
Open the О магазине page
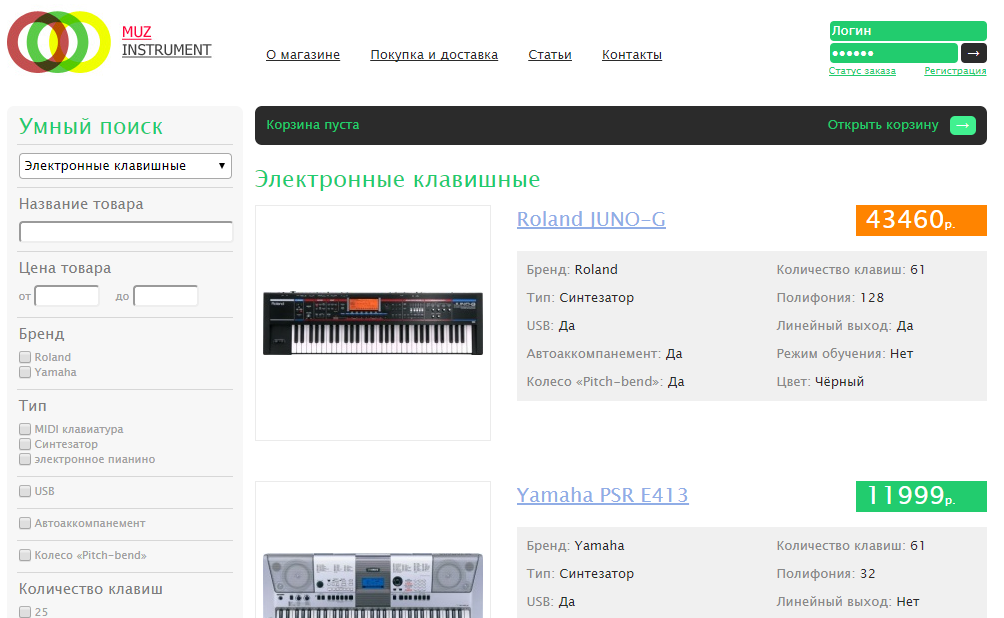pyautogui.click(x=303, y=55)
